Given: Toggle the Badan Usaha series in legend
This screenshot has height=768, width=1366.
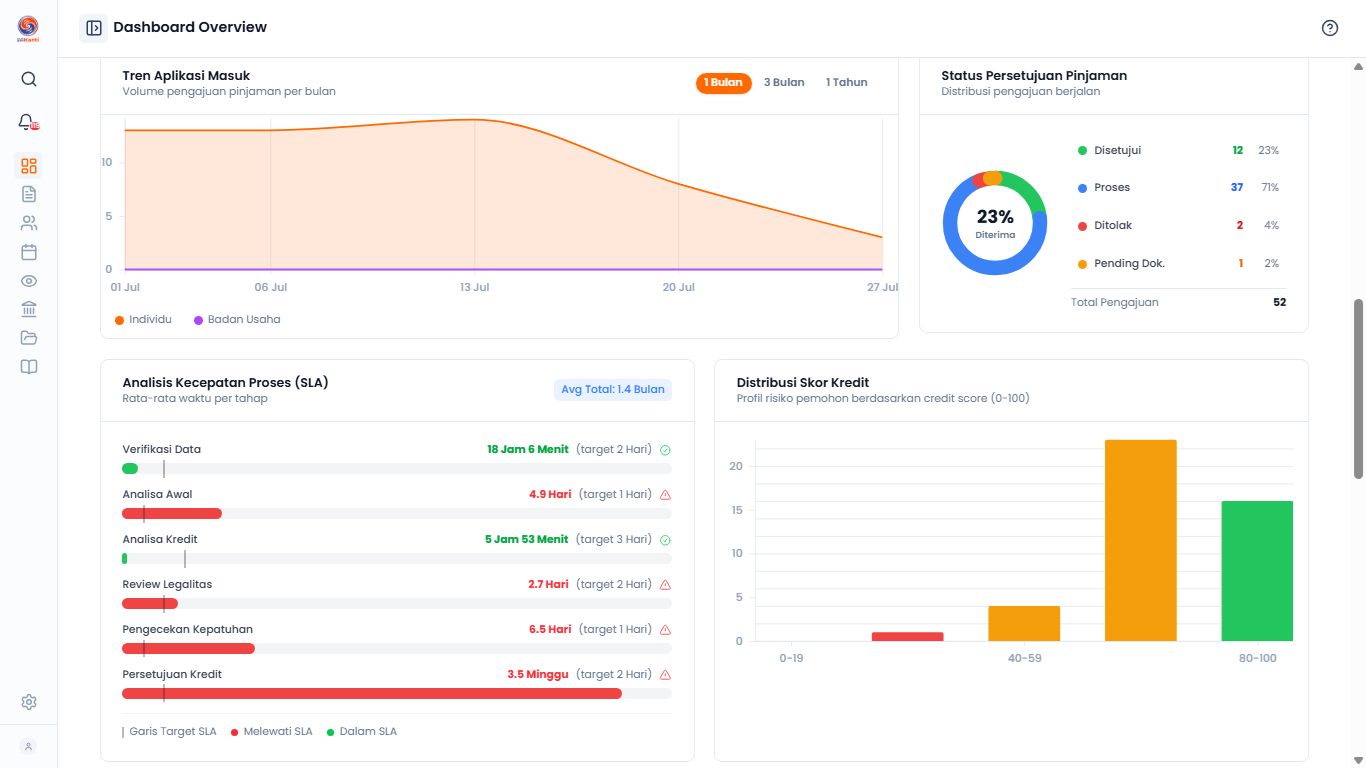Looking at the screenshot, I should point(237,320).
